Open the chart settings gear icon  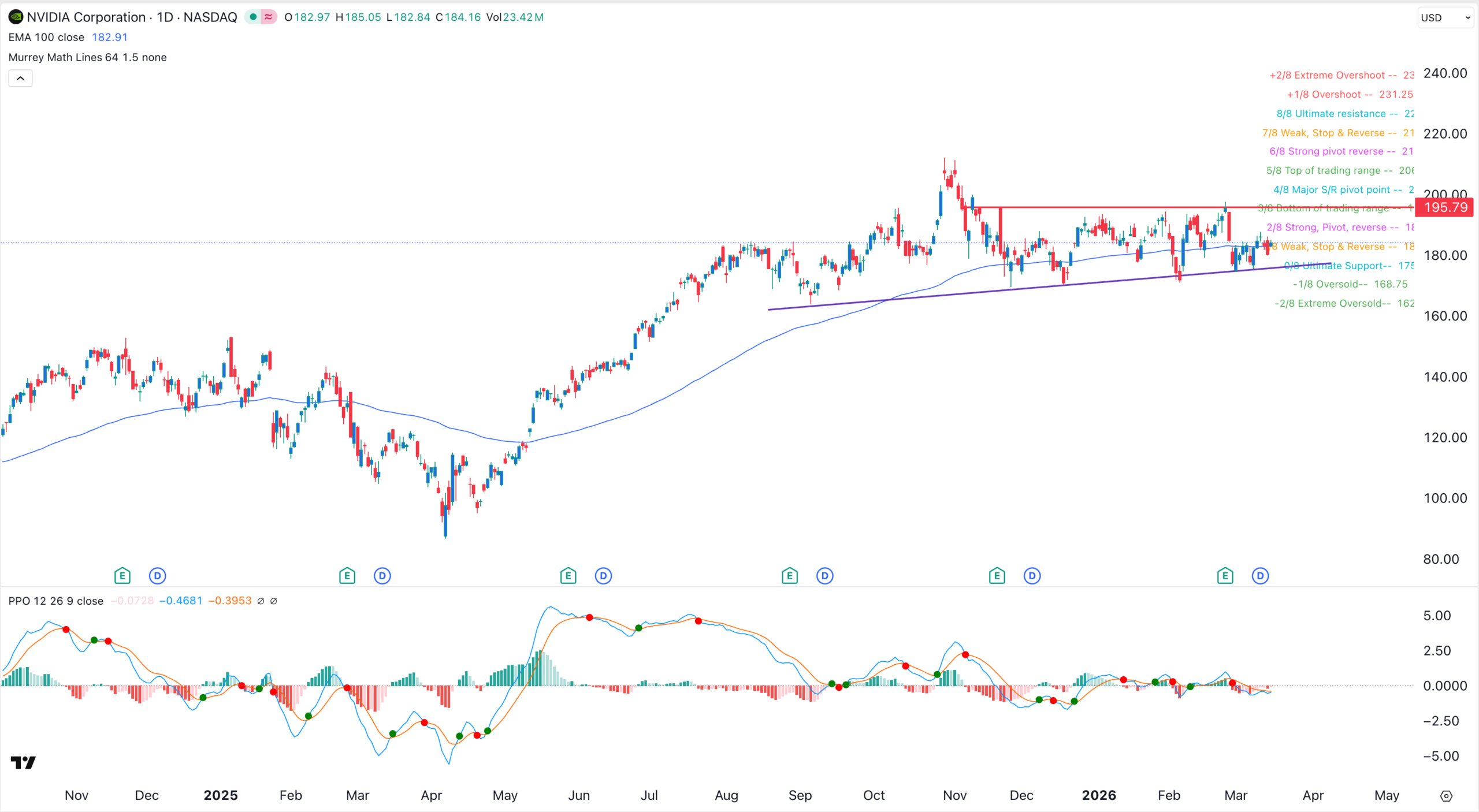[1446, 796]
